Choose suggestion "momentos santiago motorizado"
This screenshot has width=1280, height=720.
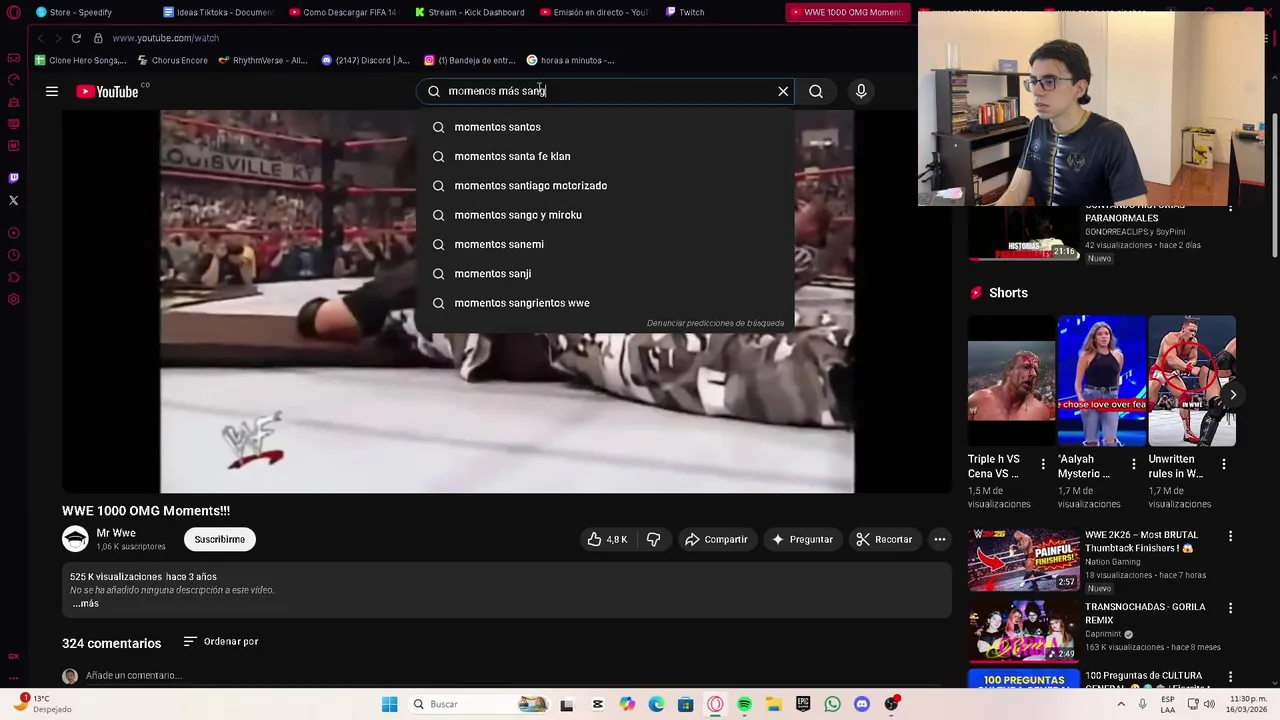[x=605, y=185]
